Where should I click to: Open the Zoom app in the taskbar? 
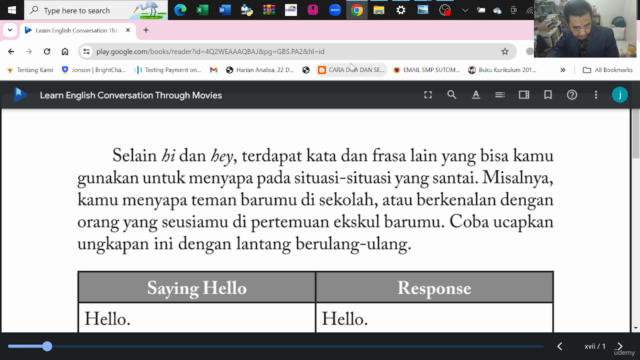pos(335,10)
